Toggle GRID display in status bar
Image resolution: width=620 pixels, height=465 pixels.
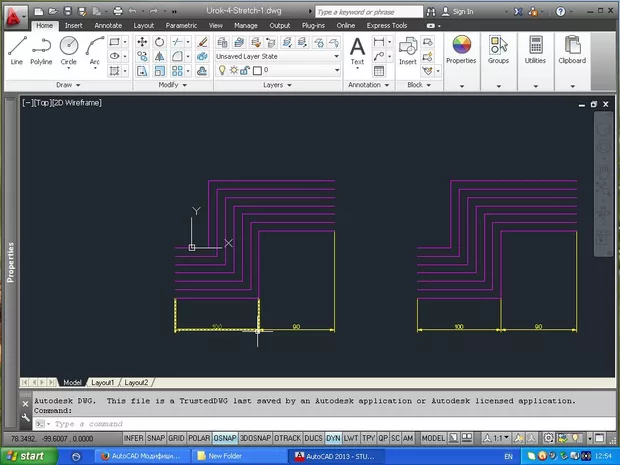point(176,439)
